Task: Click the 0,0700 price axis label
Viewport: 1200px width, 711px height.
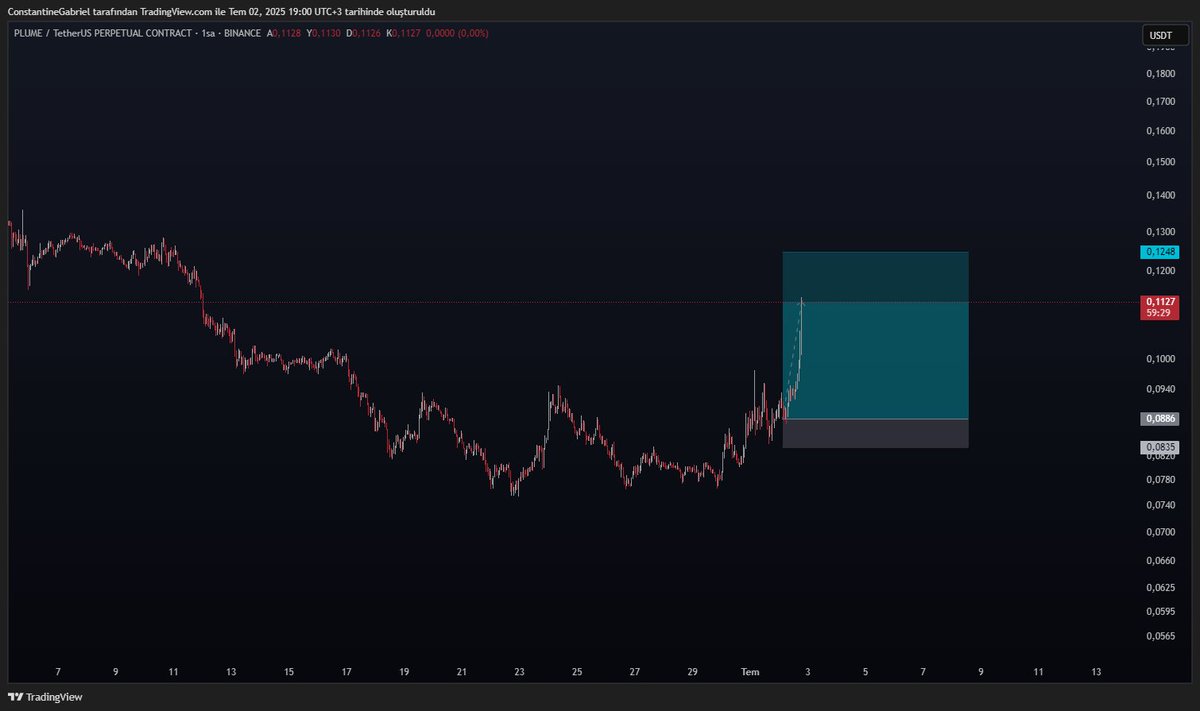Action: click(x=1160, y=532)
